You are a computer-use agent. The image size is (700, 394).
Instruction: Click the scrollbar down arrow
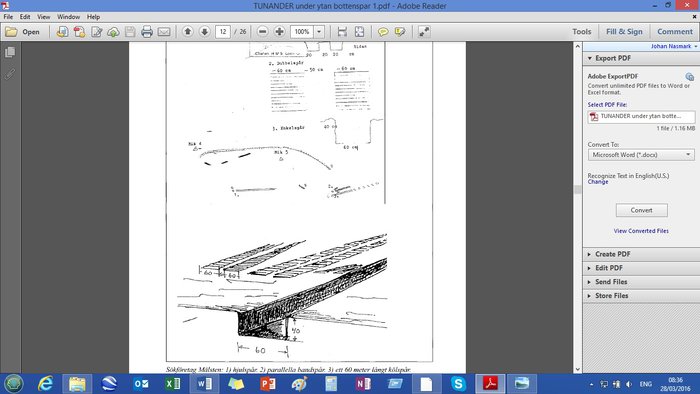[x=578, y=369]
